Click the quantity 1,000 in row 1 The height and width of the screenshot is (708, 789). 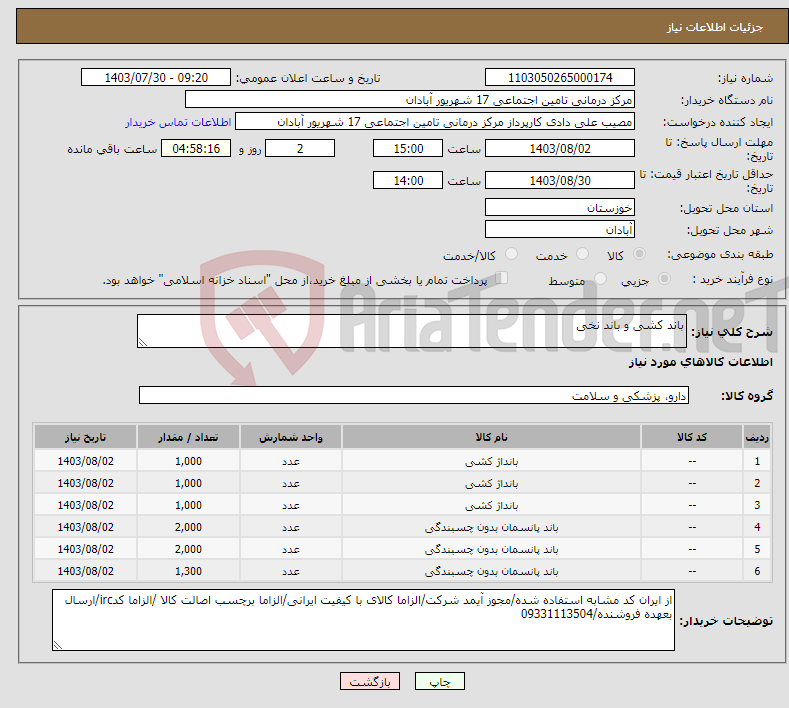click(188, 461)
